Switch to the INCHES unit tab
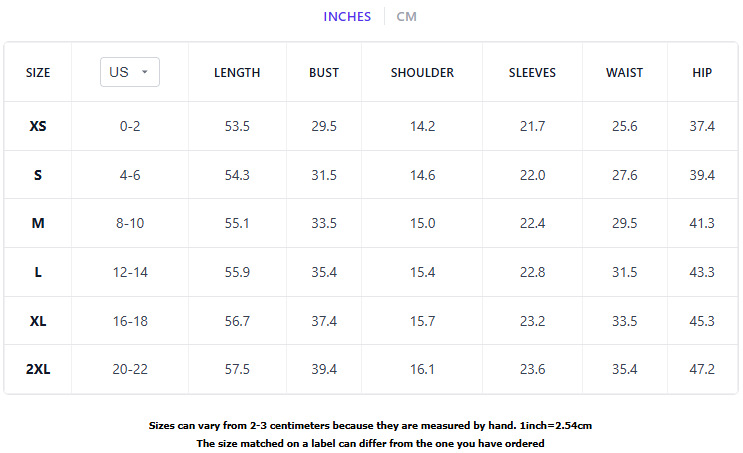This screenshot has width=743, height=453. [347, 17]
